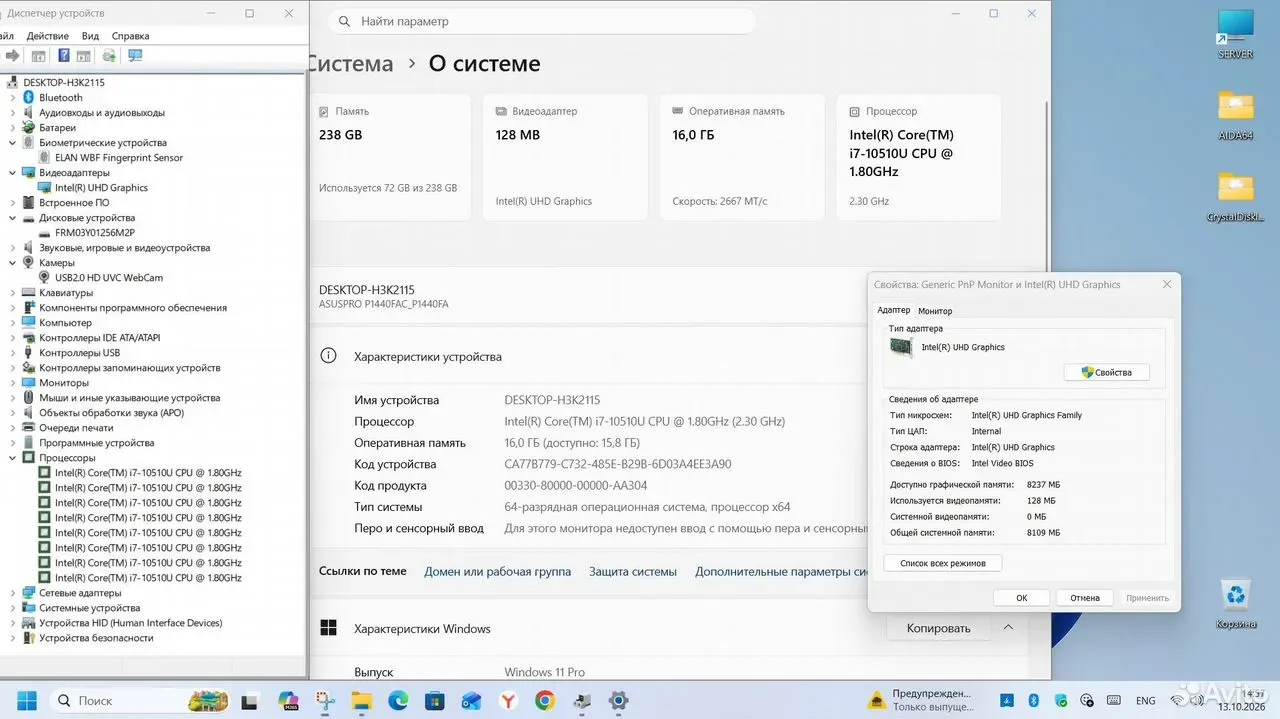Image resolution: width=1280 pixels, height=719 pixels.
Task: Open the Справка menu in Device Manager
Action: tap(130, 35)
